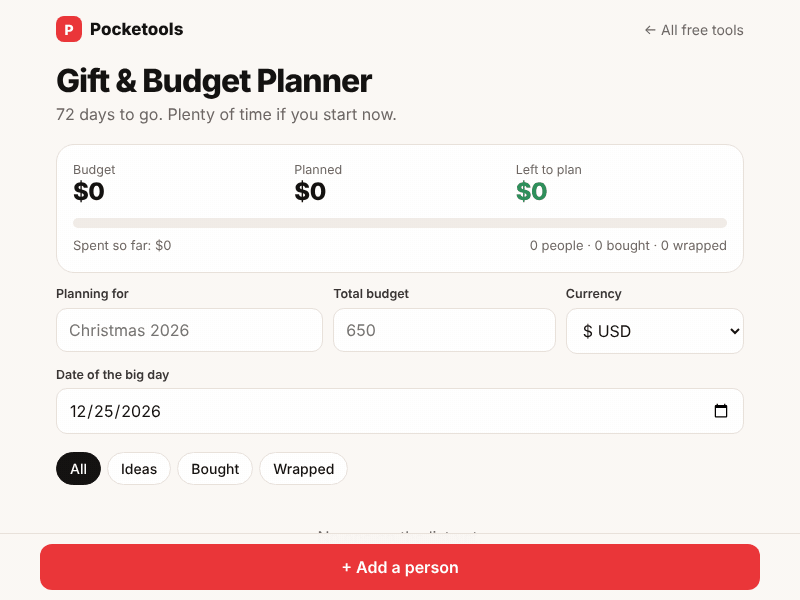This screenshot has height=600, width=800.
Task: Click the 'Total budget' label
Action: click(371, 293)
